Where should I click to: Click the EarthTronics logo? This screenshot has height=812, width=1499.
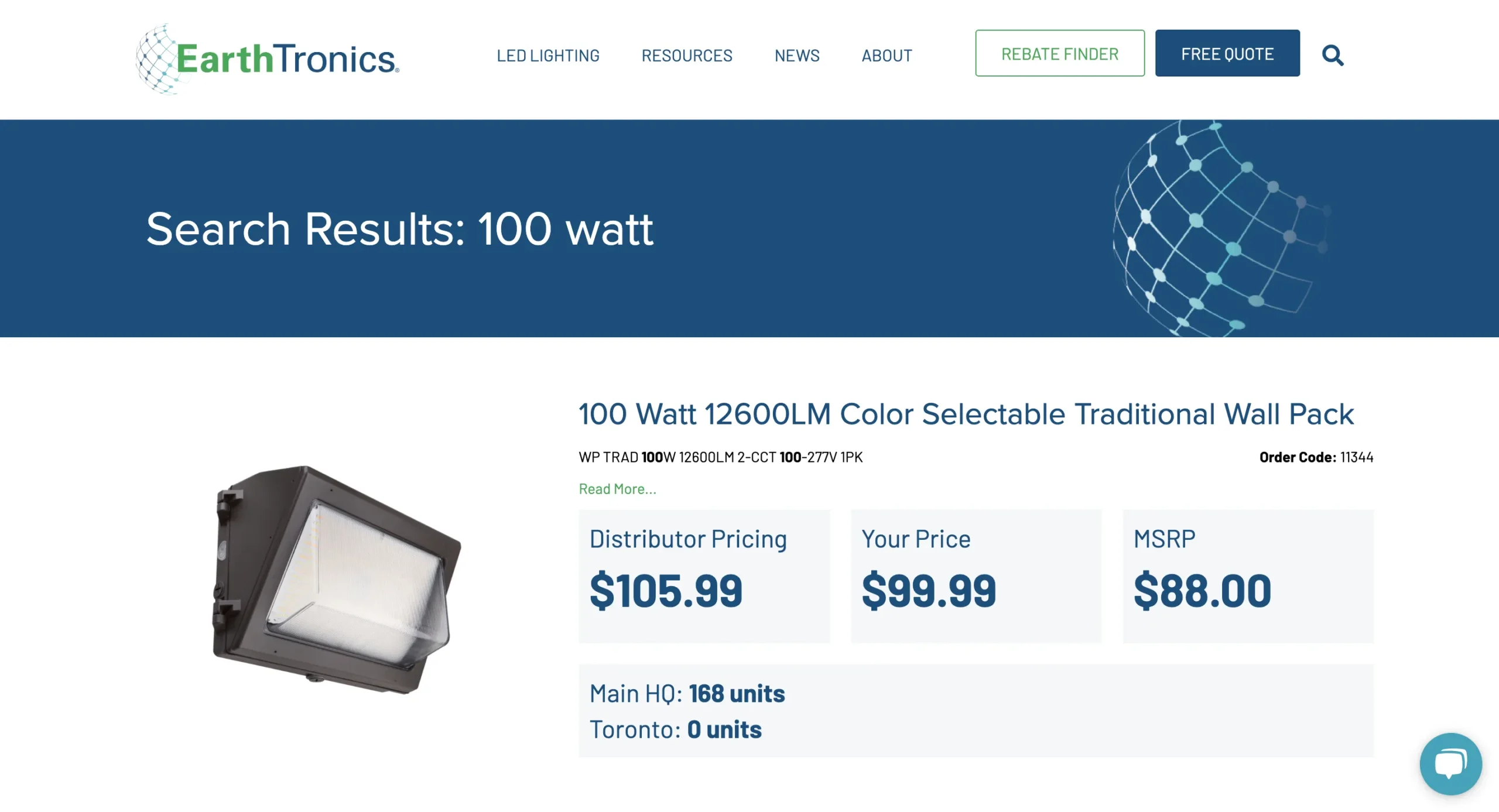tap(268, 59)
